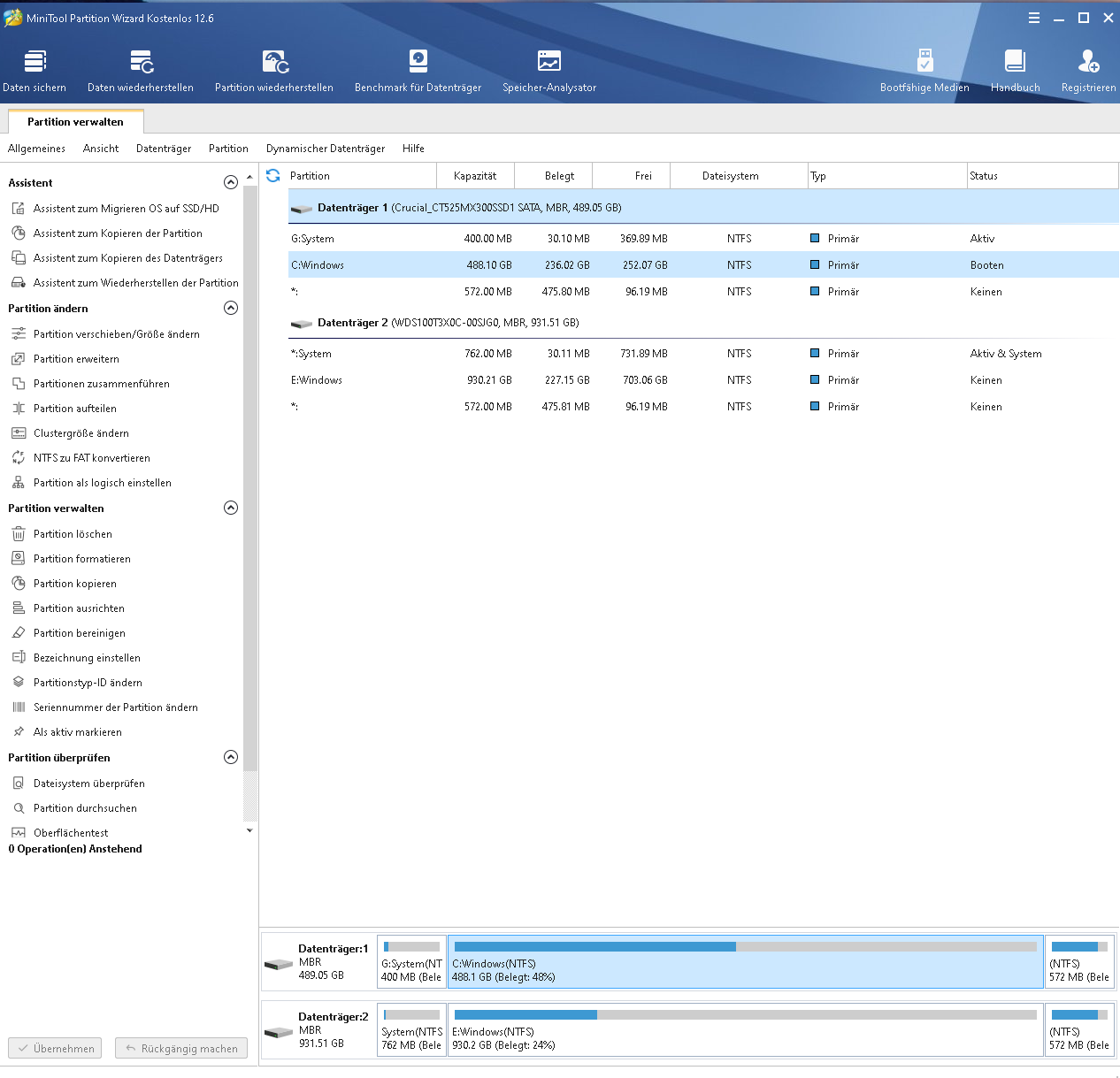Open Partition wiederherstellen tool
Image resolution: width=1120 pixels, height=1078 pixels.
pyautogui.click(x=274, y=71)
